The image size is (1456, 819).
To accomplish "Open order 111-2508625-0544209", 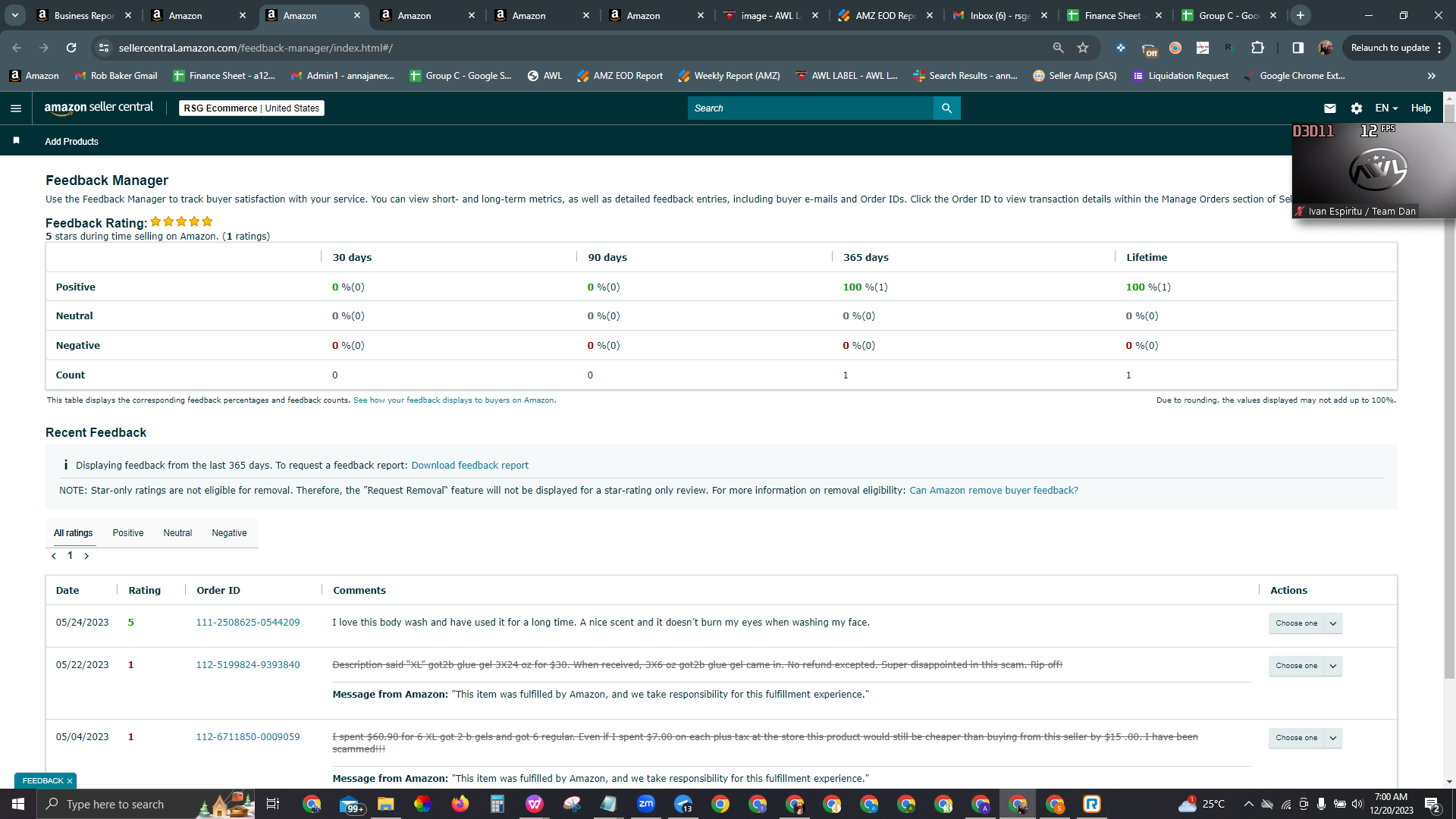I will [248, 623].
